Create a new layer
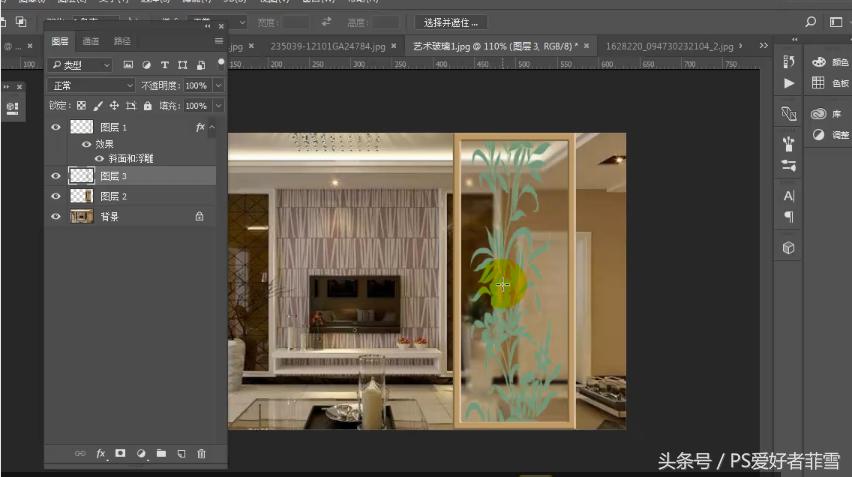Image resolution: width=852 pixels, height=477 pixels. click(x=181, y=454)
